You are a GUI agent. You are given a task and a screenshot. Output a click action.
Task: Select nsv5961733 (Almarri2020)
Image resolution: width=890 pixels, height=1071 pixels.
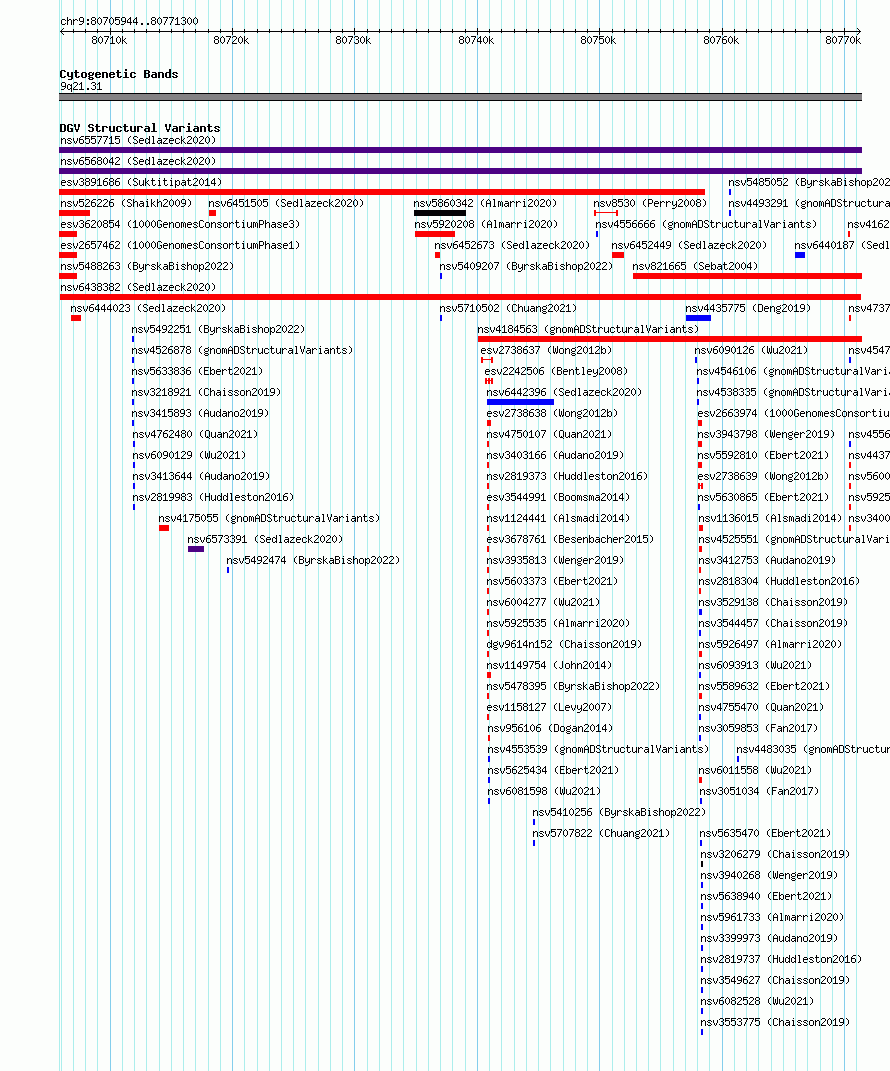point(772,917)
